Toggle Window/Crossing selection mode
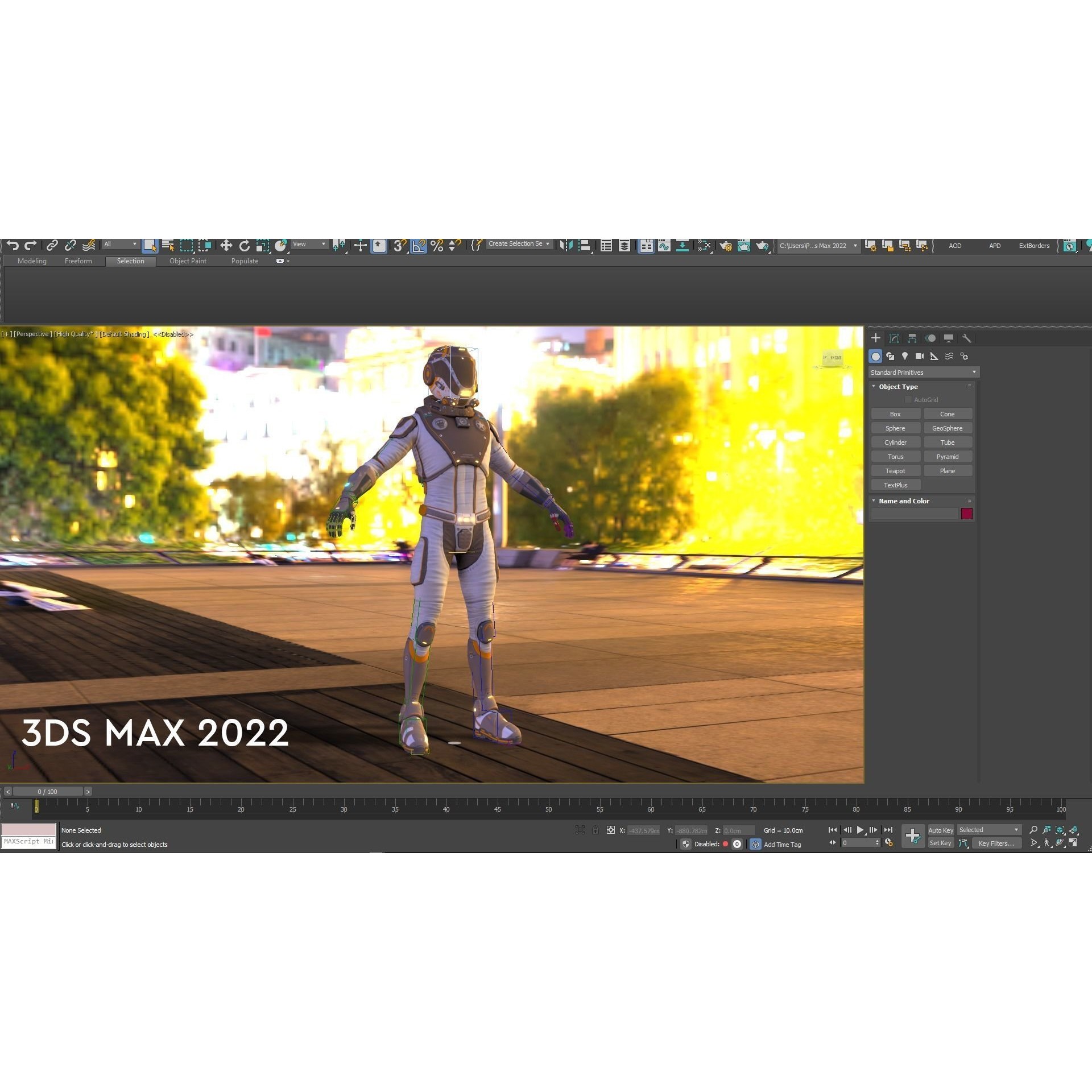This screenshot has width=1092, height=1092. point(205,245)
